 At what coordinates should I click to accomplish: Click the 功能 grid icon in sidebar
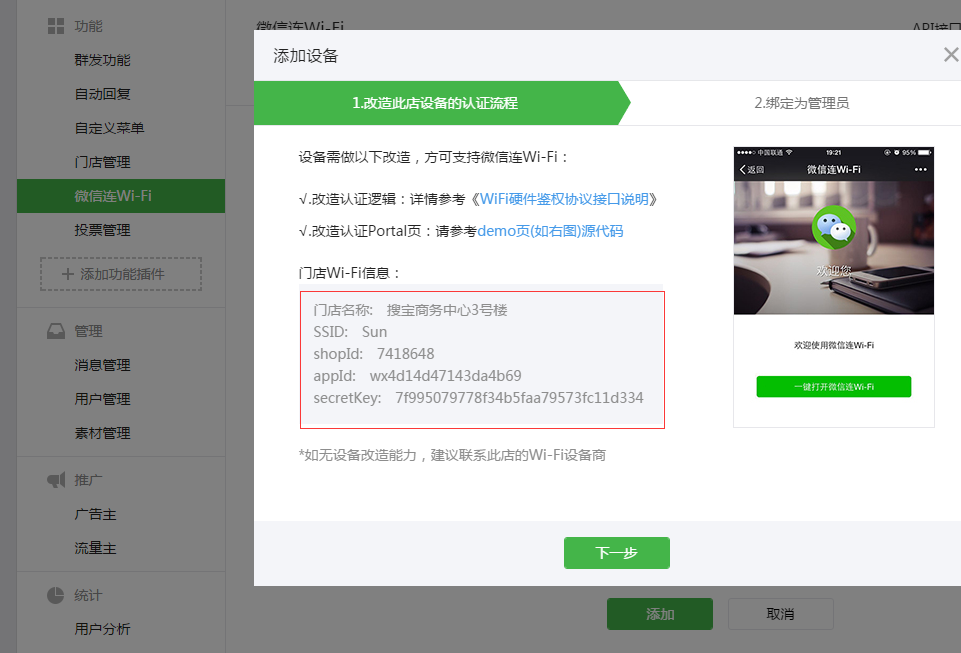pos(56,26)
